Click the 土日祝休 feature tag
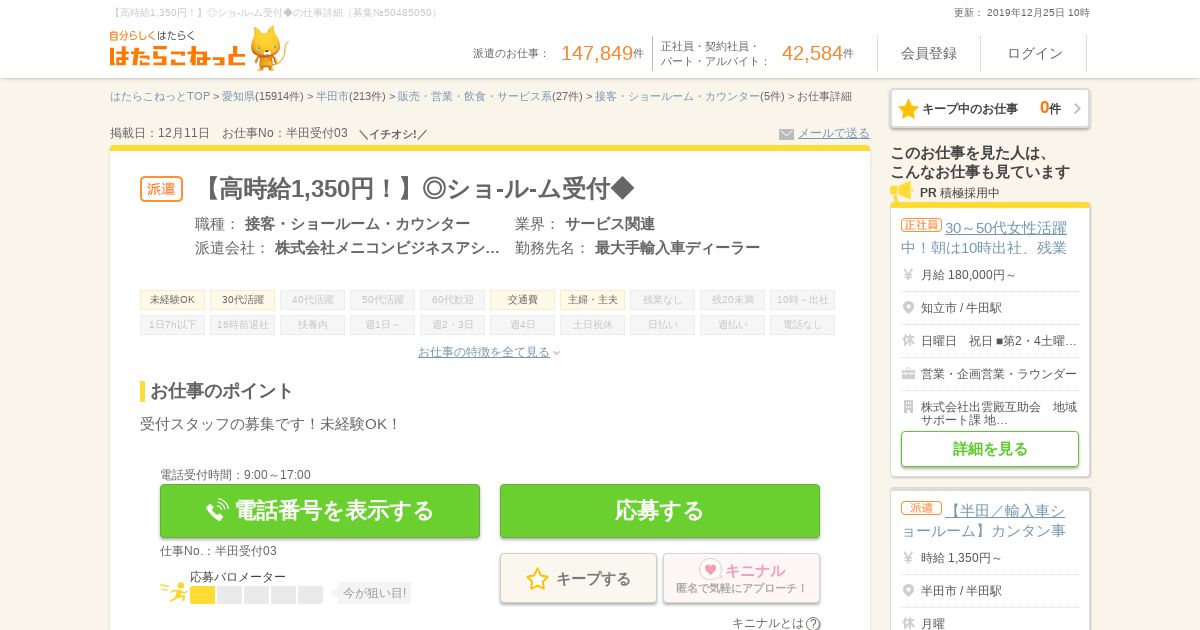 click(592, 325)
